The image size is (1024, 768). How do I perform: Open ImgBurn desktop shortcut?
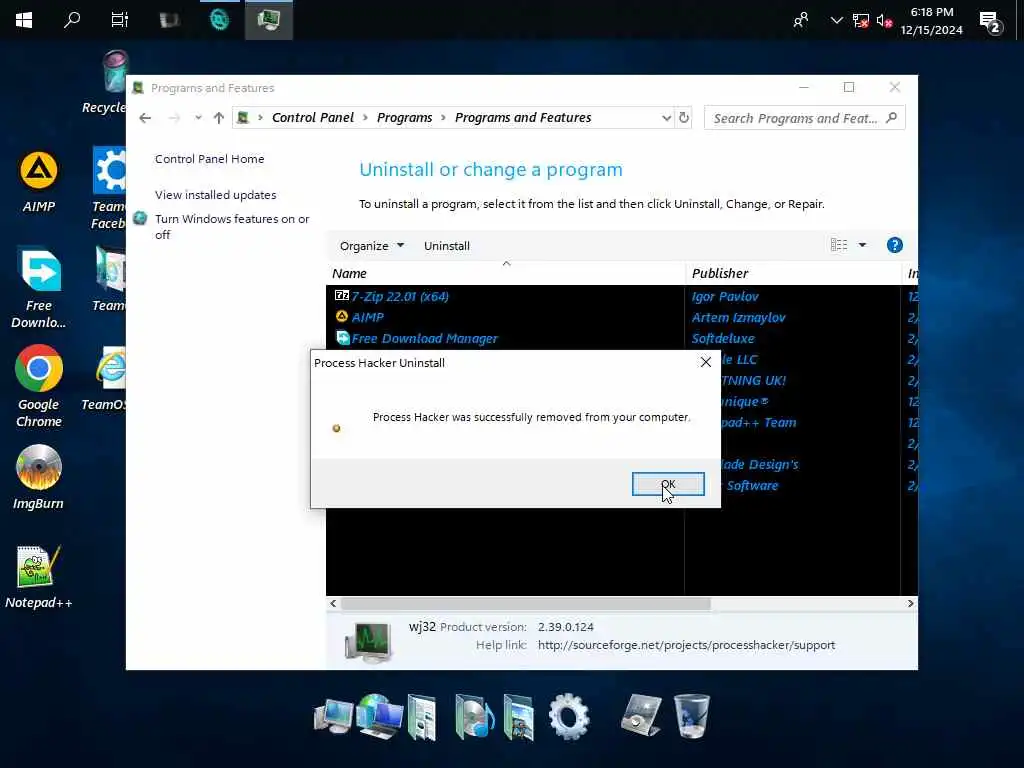[39, 477]
